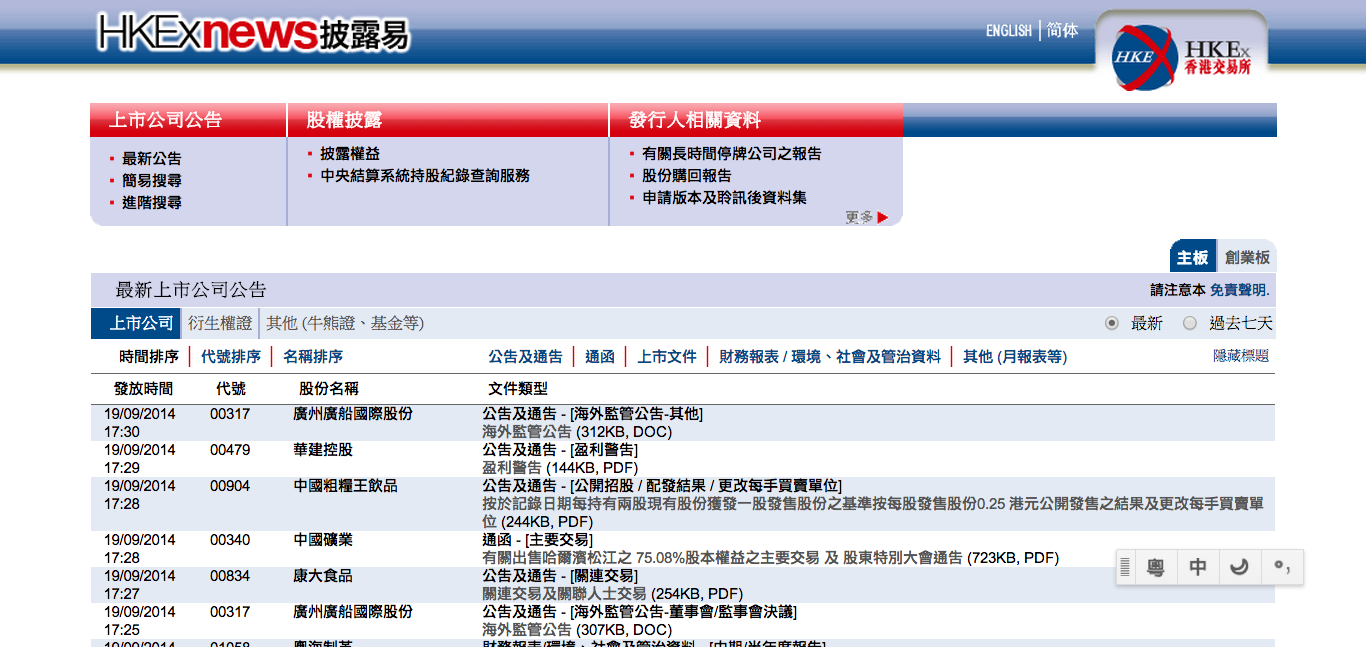The height and width of the screenshot is (647, 1366).
Task: Click stock name 中國粗糧王飲品
Action: 345,486
